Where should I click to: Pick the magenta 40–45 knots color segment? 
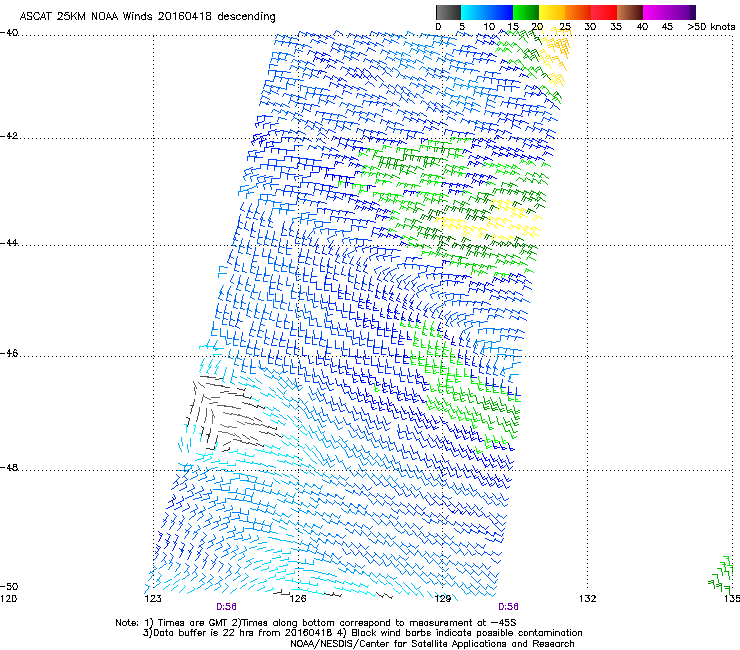(x=656, y=12)
